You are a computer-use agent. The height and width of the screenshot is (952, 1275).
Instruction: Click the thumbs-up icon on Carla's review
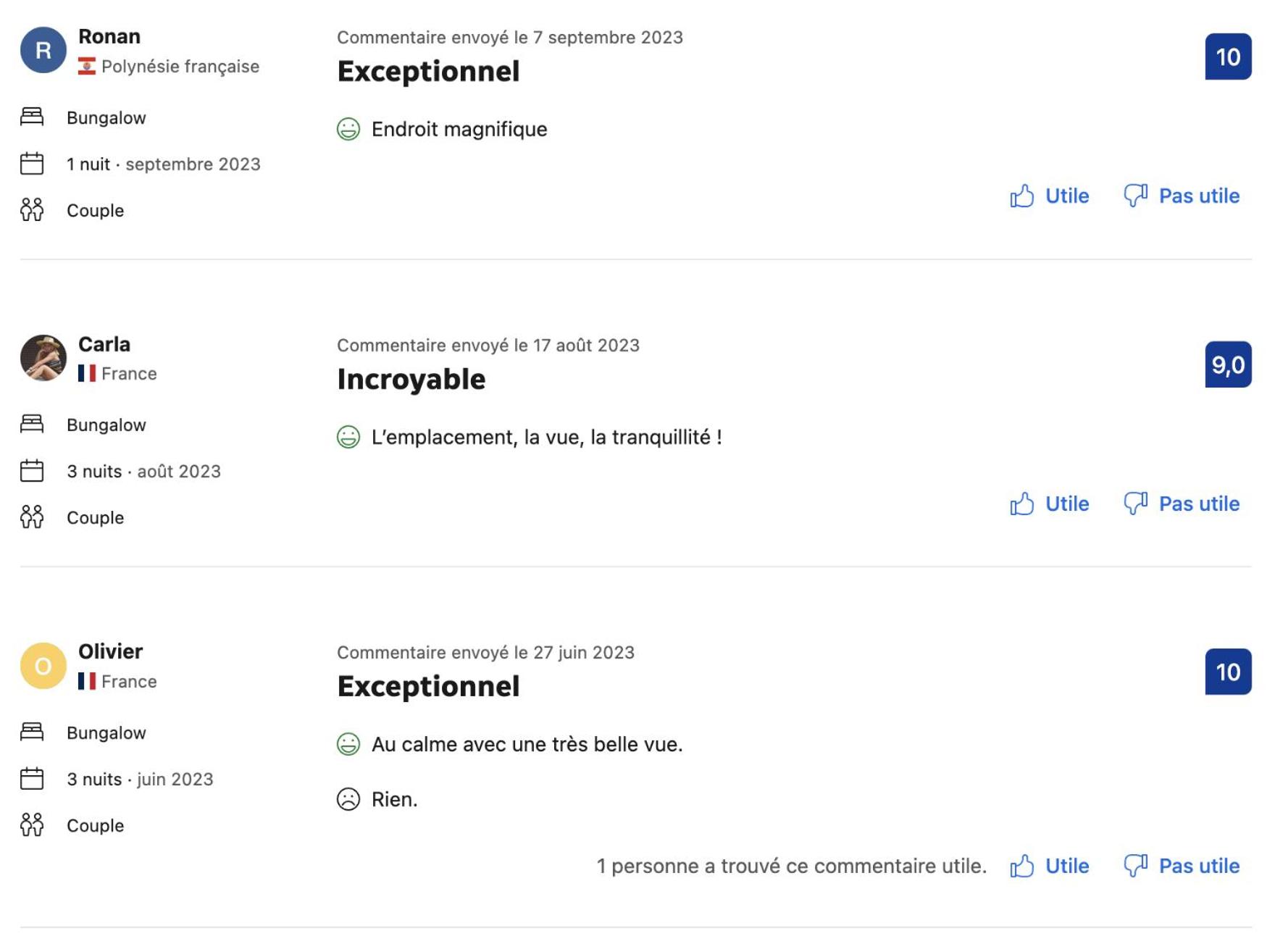click(x=1021, y=504)
